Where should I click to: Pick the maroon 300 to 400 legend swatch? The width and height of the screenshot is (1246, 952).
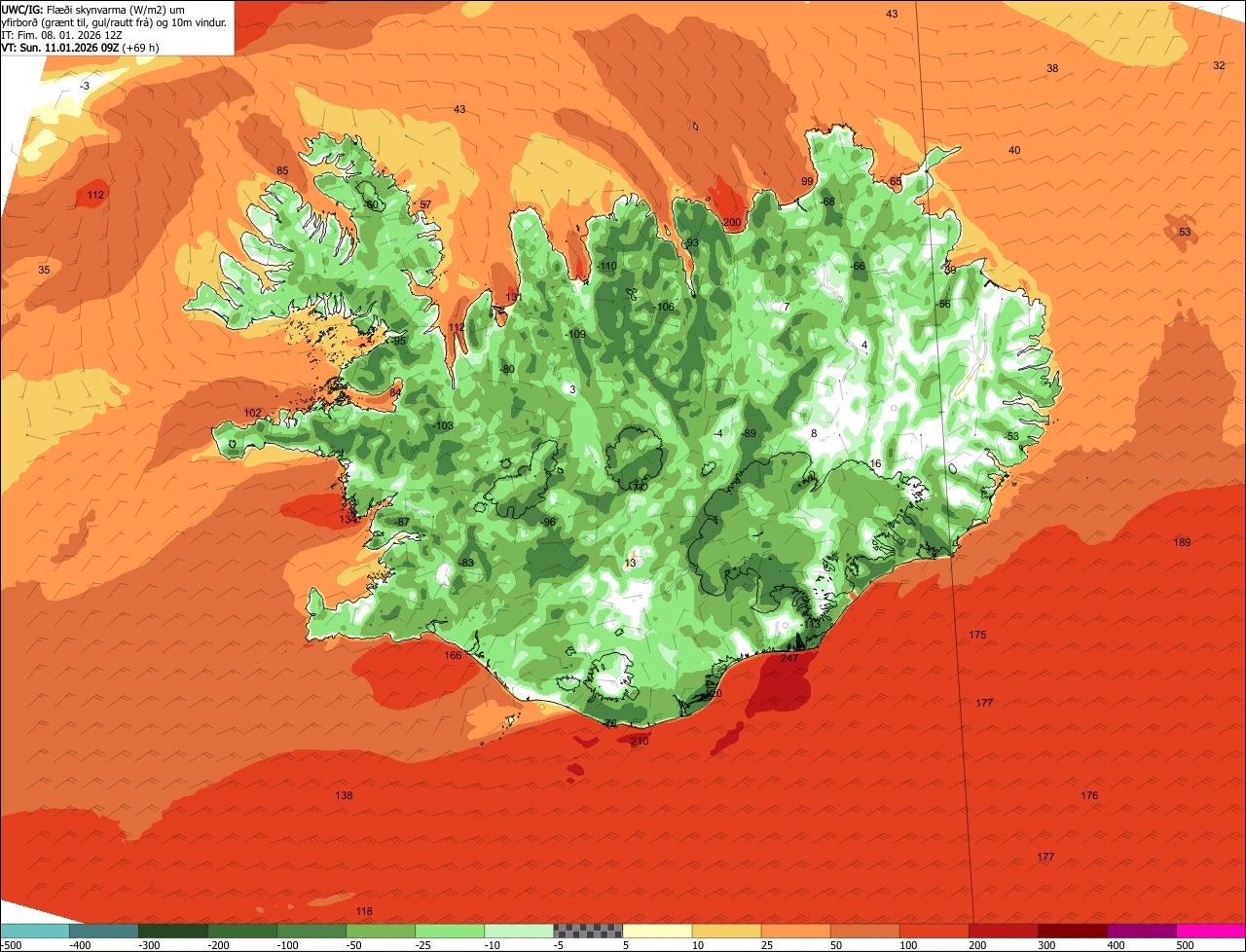point(1072,930)
